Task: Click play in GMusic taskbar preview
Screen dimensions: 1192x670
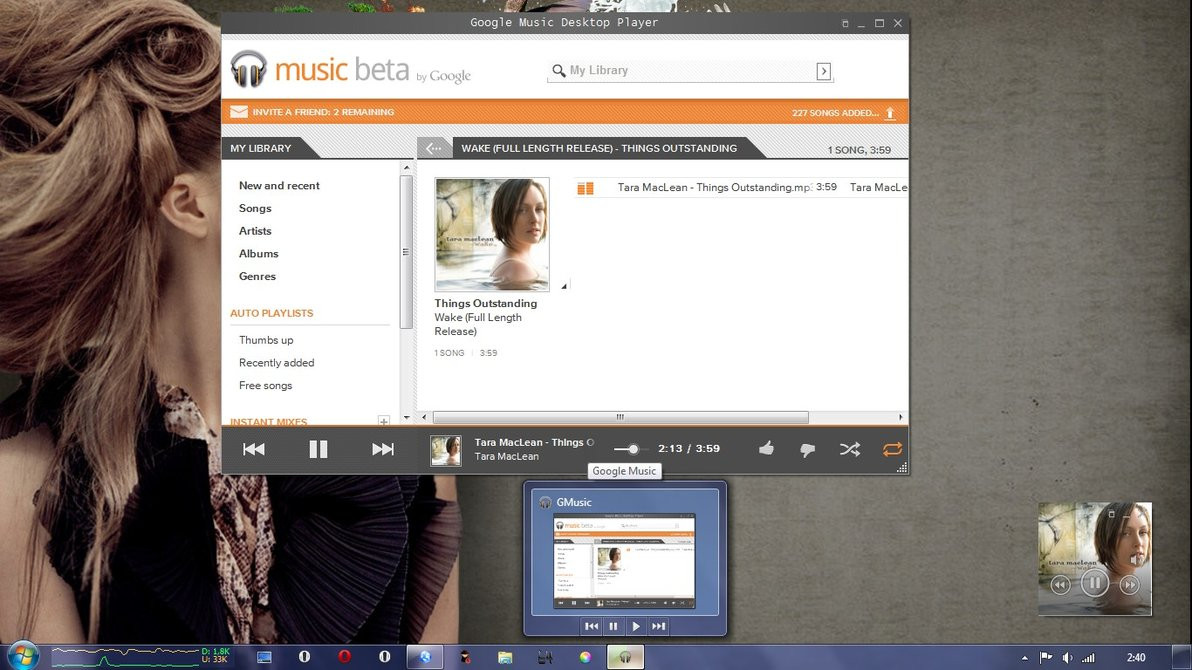Action: click(x=636, y=626)
